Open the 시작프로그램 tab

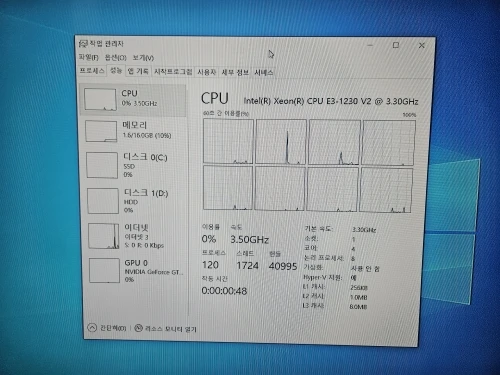coord(173,72)
